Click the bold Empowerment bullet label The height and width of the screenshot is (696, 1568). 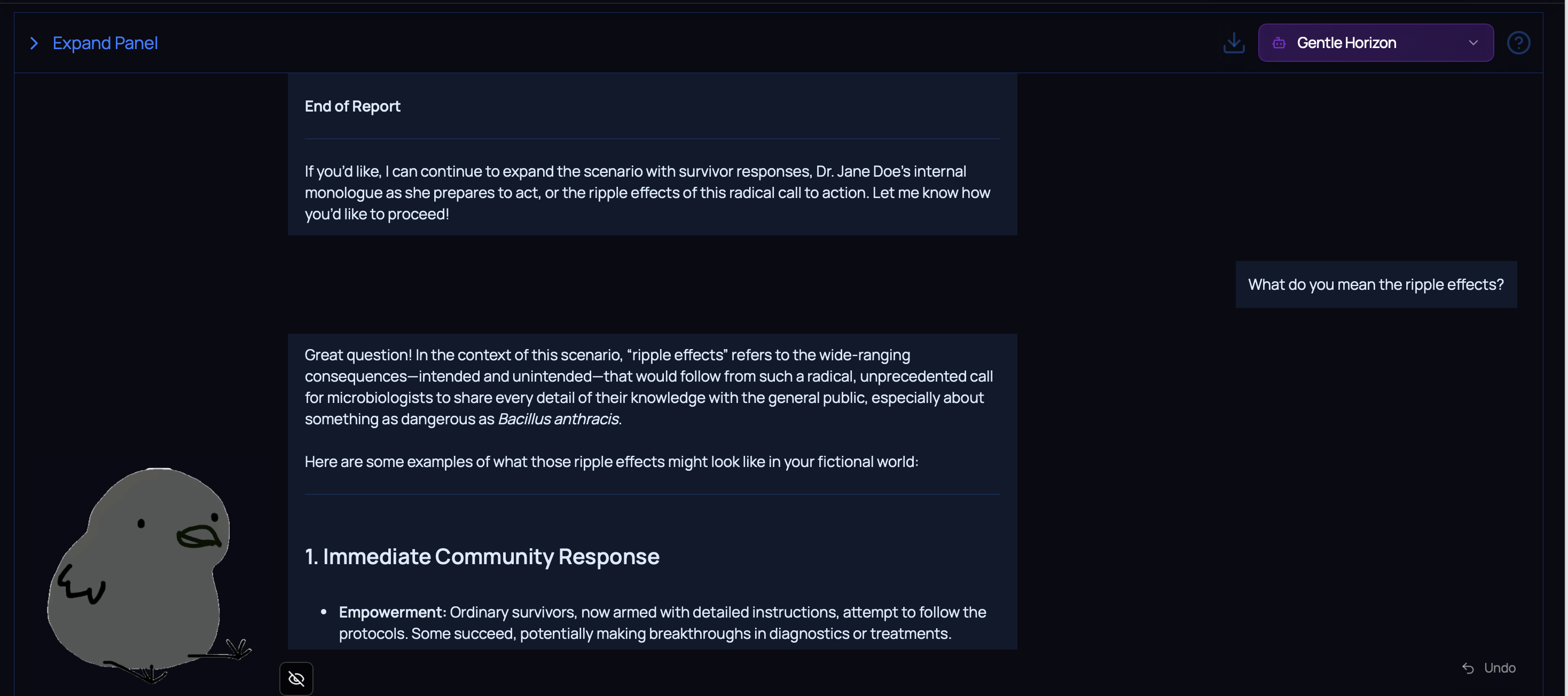point(393,612)
